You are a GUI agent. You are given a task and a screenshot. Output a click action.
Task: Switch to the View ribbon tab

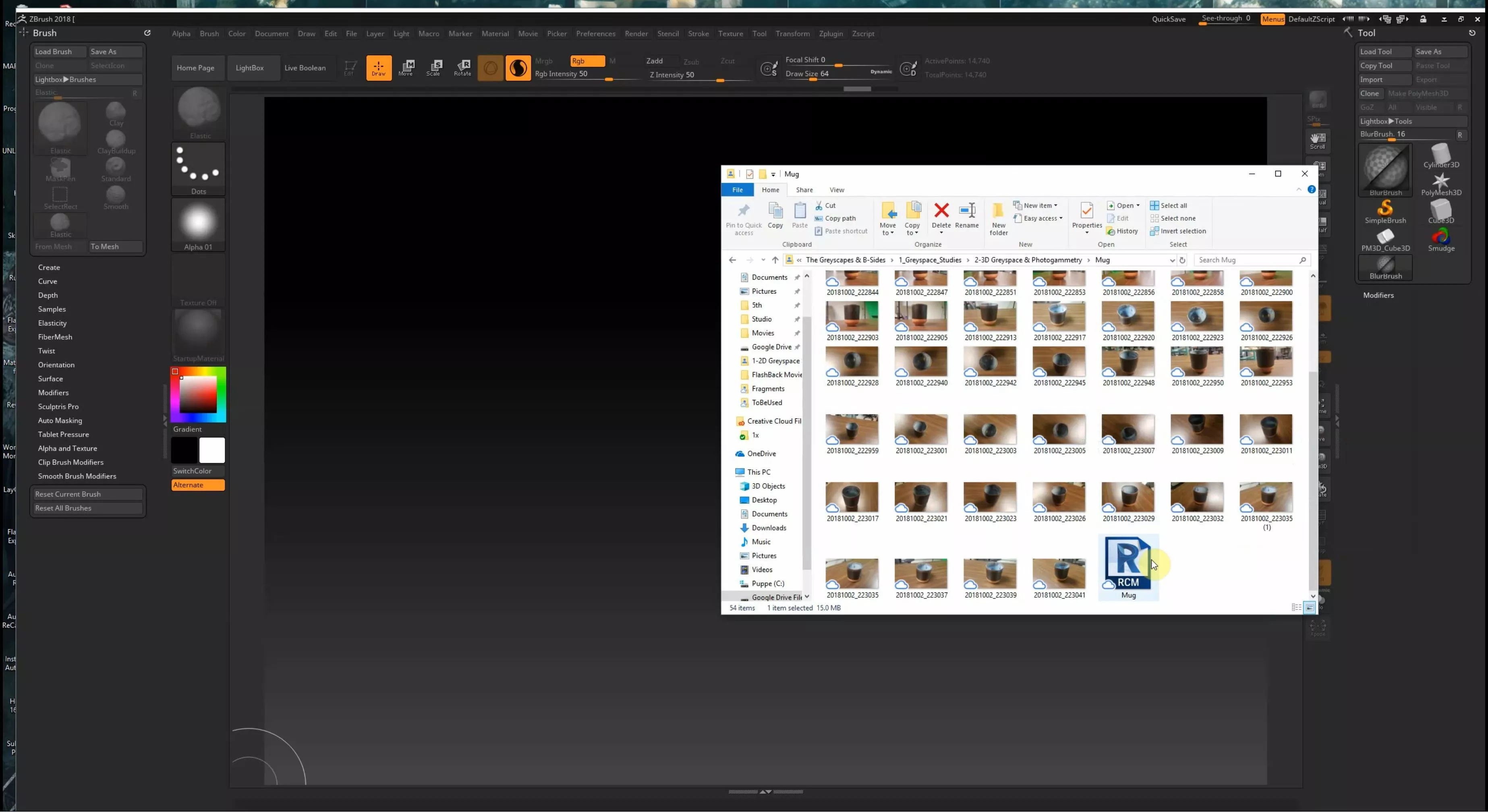(x=836, y=189)
